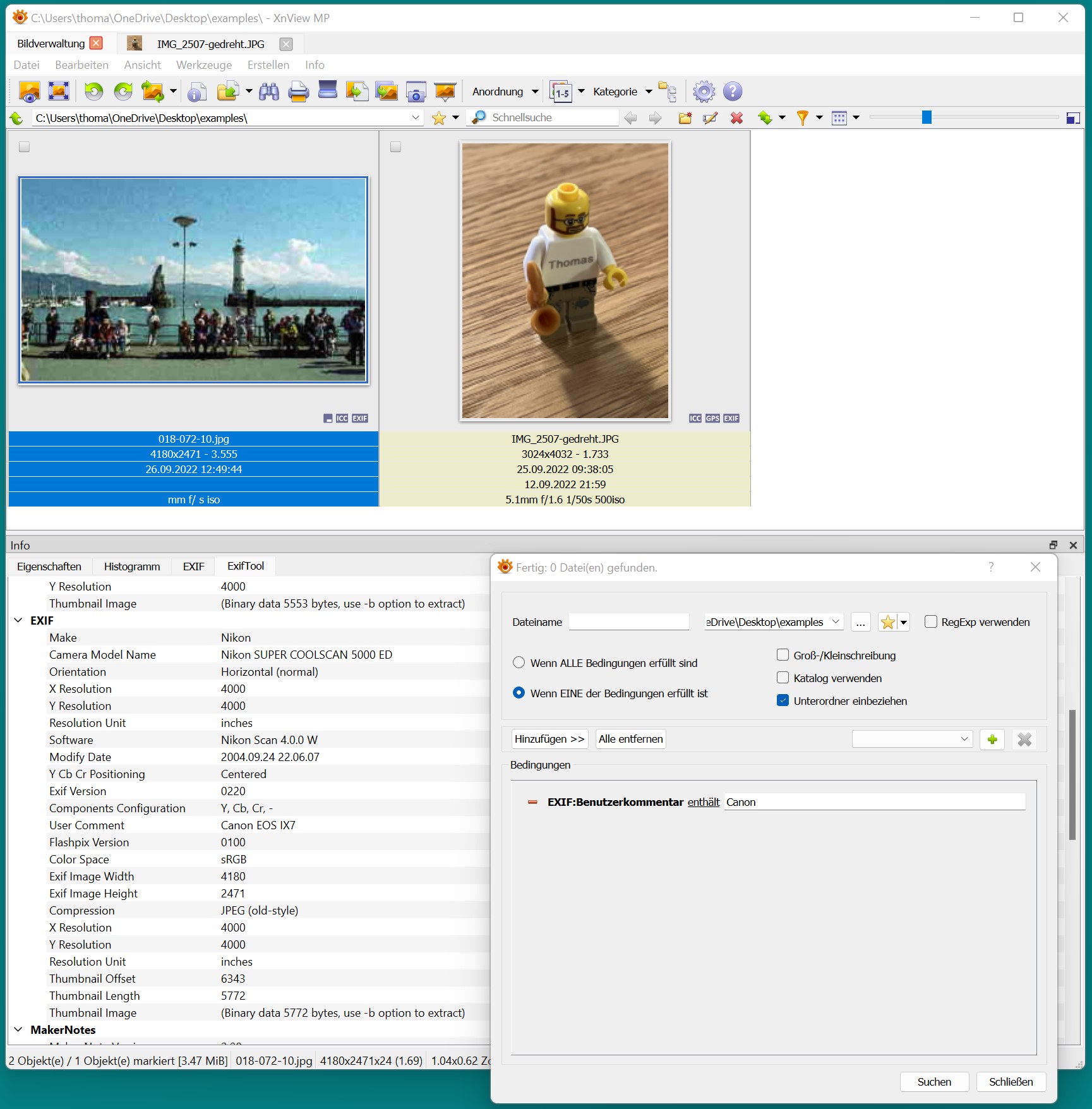
Task: Click the binoculars search icon
Action: [268, 92]
